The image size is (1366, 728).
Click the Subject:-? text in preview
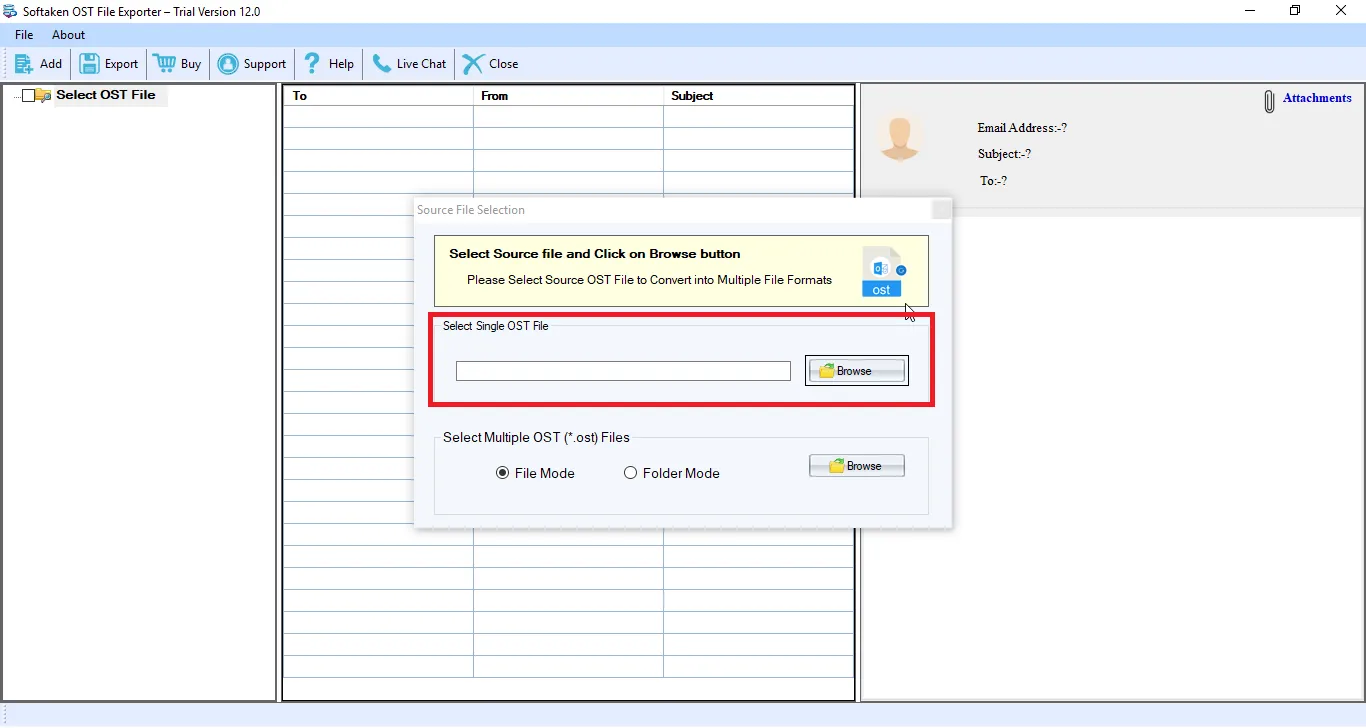click(x=1004, y=154)
